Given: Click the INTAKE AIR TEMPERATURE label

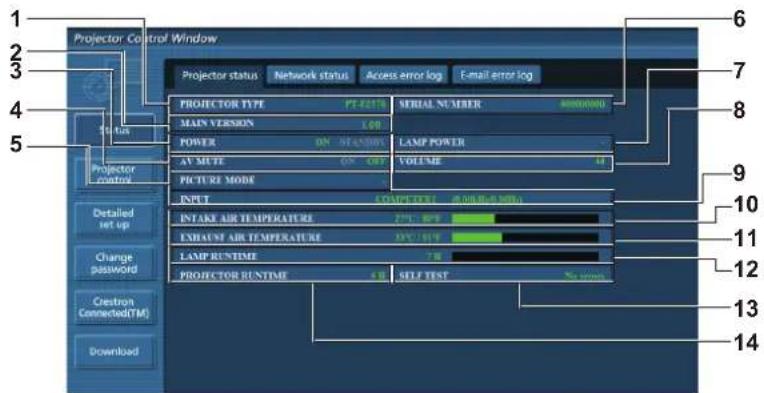Looking at the screenshot, I should (x=247, y=219).
